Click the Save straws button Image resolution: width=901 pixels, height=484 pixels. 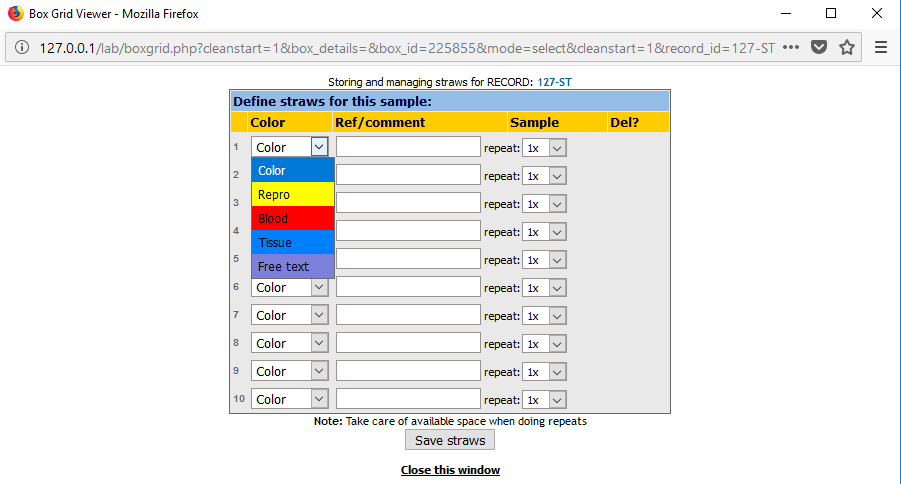click(450, 440)
